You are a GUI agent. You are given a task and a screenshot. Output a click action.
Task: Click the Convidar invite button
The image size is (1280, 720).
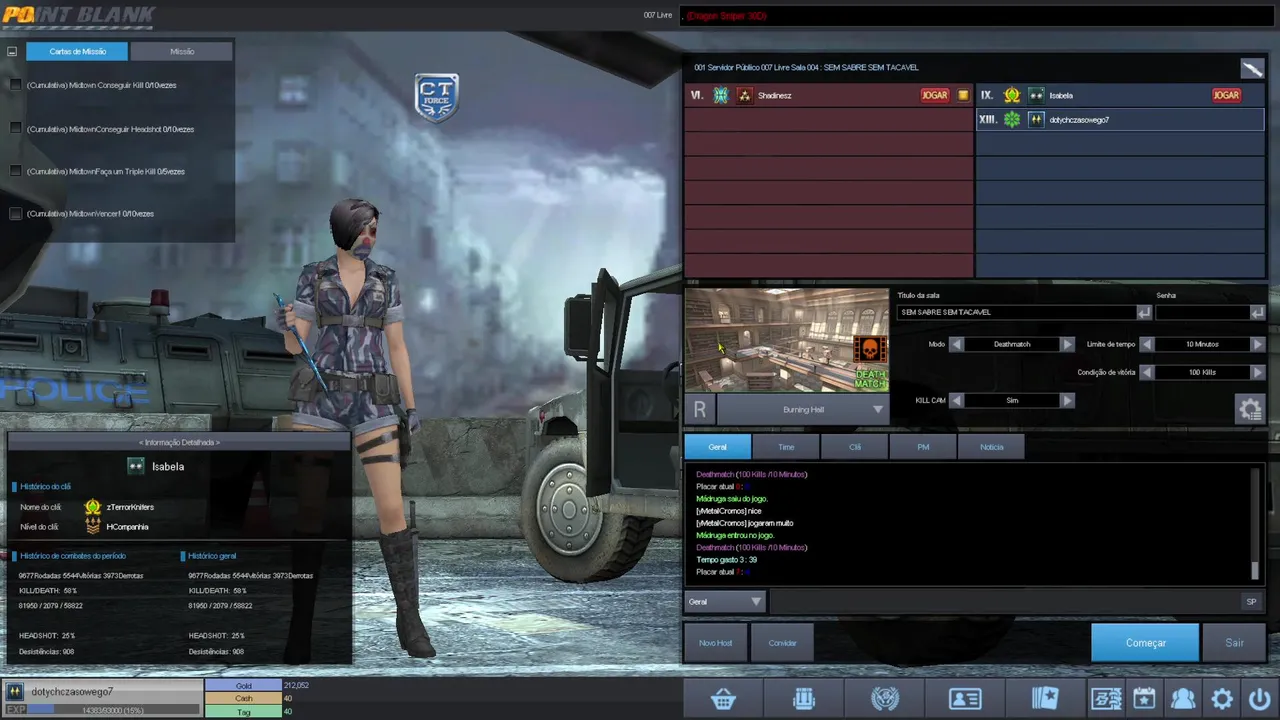pyautogui.click(x=782, y=643)
